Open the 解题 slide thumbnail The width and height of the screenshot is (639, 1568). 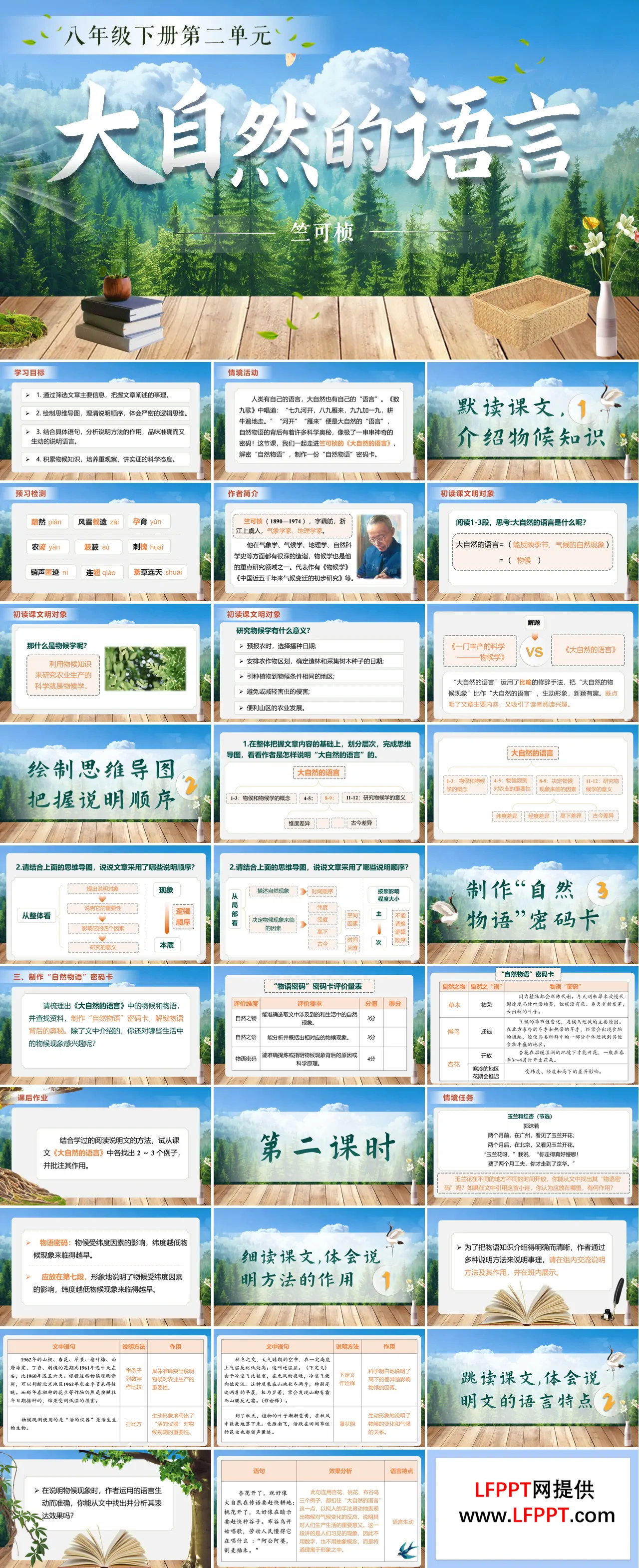click(x=533, y=663)
